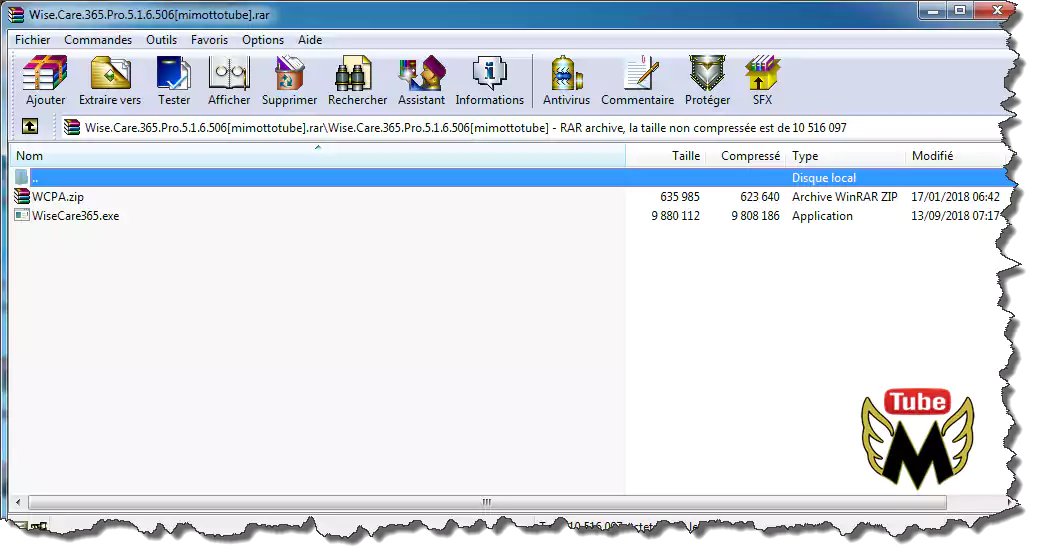Open the Commentaire tool icon
The width and height of the screenshot is (1043, 560).
[641, 73]
